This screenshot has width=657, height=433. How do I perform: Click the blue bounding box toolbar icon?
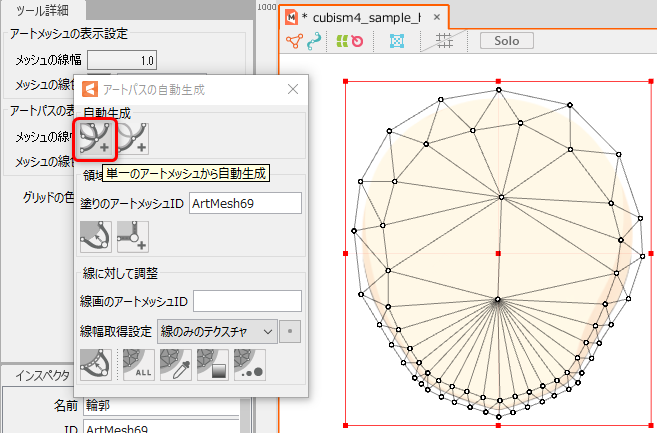coord(397,41)
